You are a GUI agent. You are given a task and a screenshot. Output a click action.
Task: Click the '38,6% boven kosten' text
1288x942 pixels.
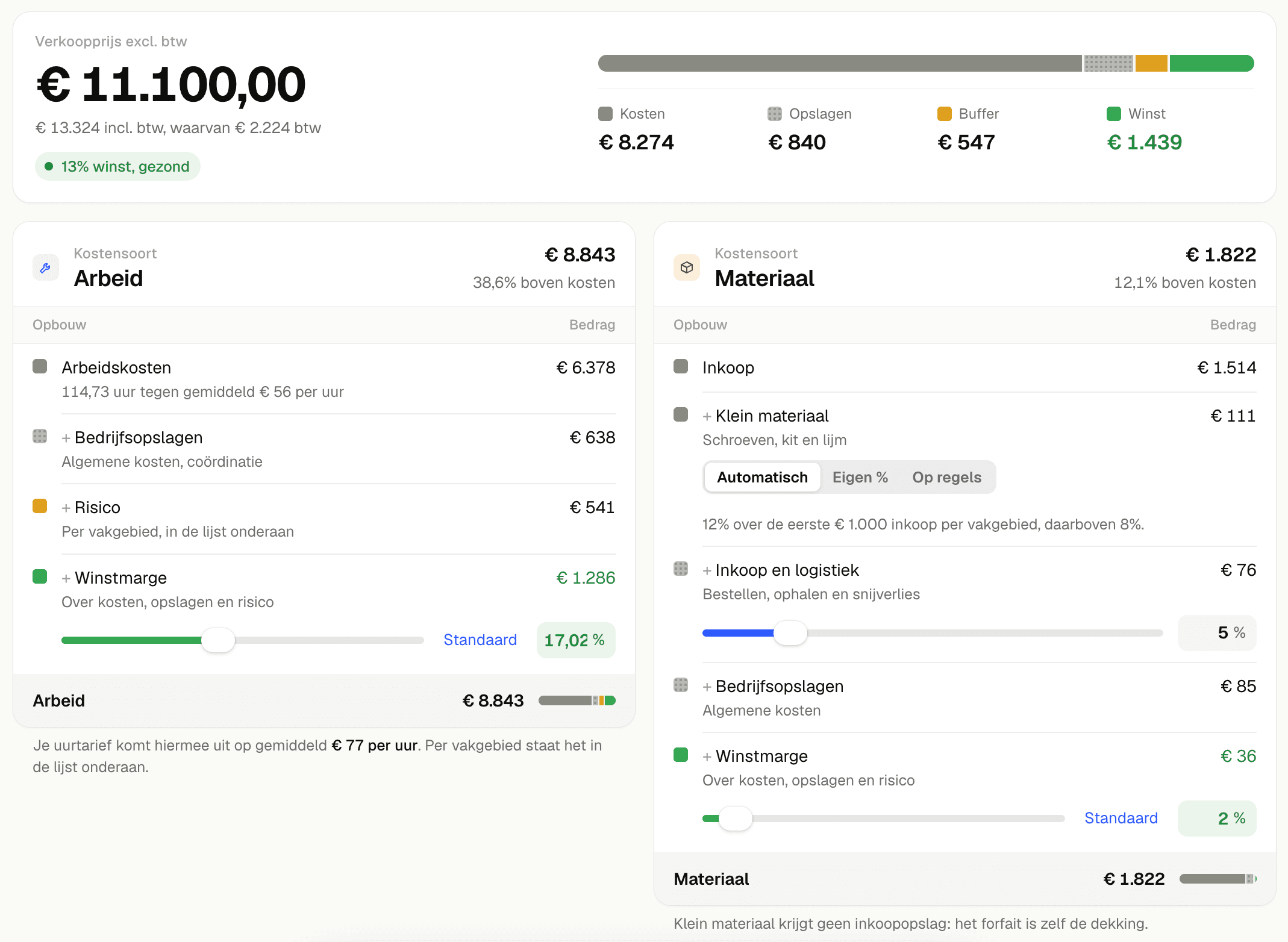click(x=544, y=282)
